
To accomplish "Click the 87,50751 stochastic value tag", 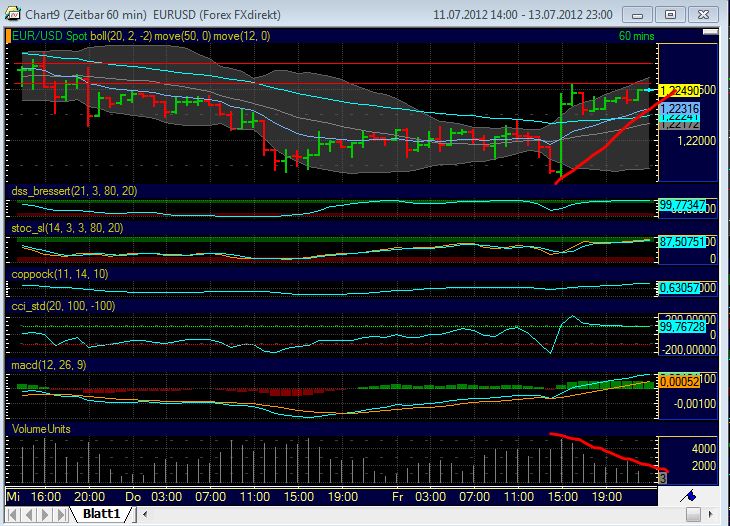I will (682, 242).
